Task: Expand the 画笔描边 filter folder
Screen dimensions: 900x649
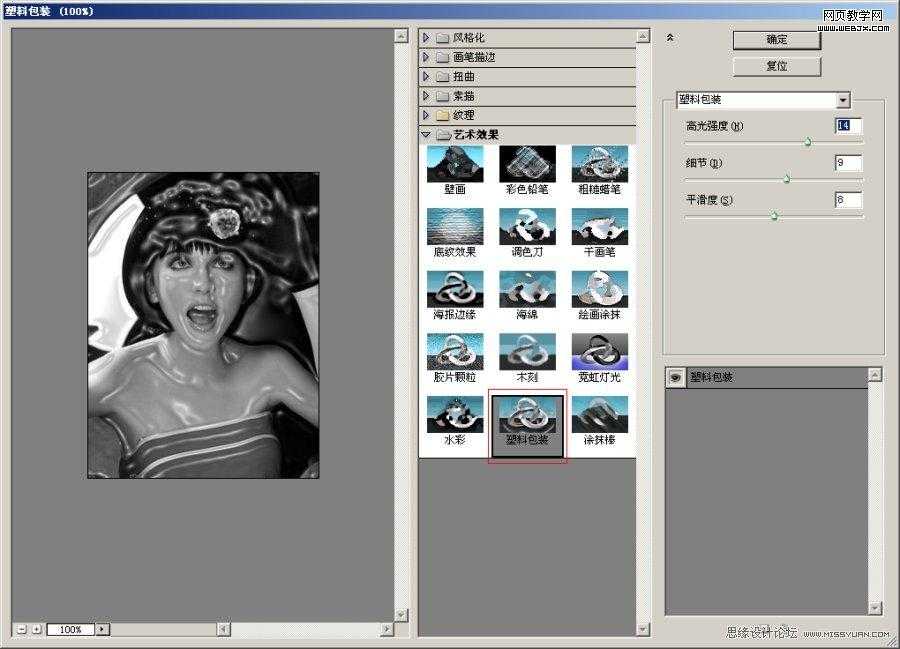Action: pyautogui.click(x=426, y=57)
